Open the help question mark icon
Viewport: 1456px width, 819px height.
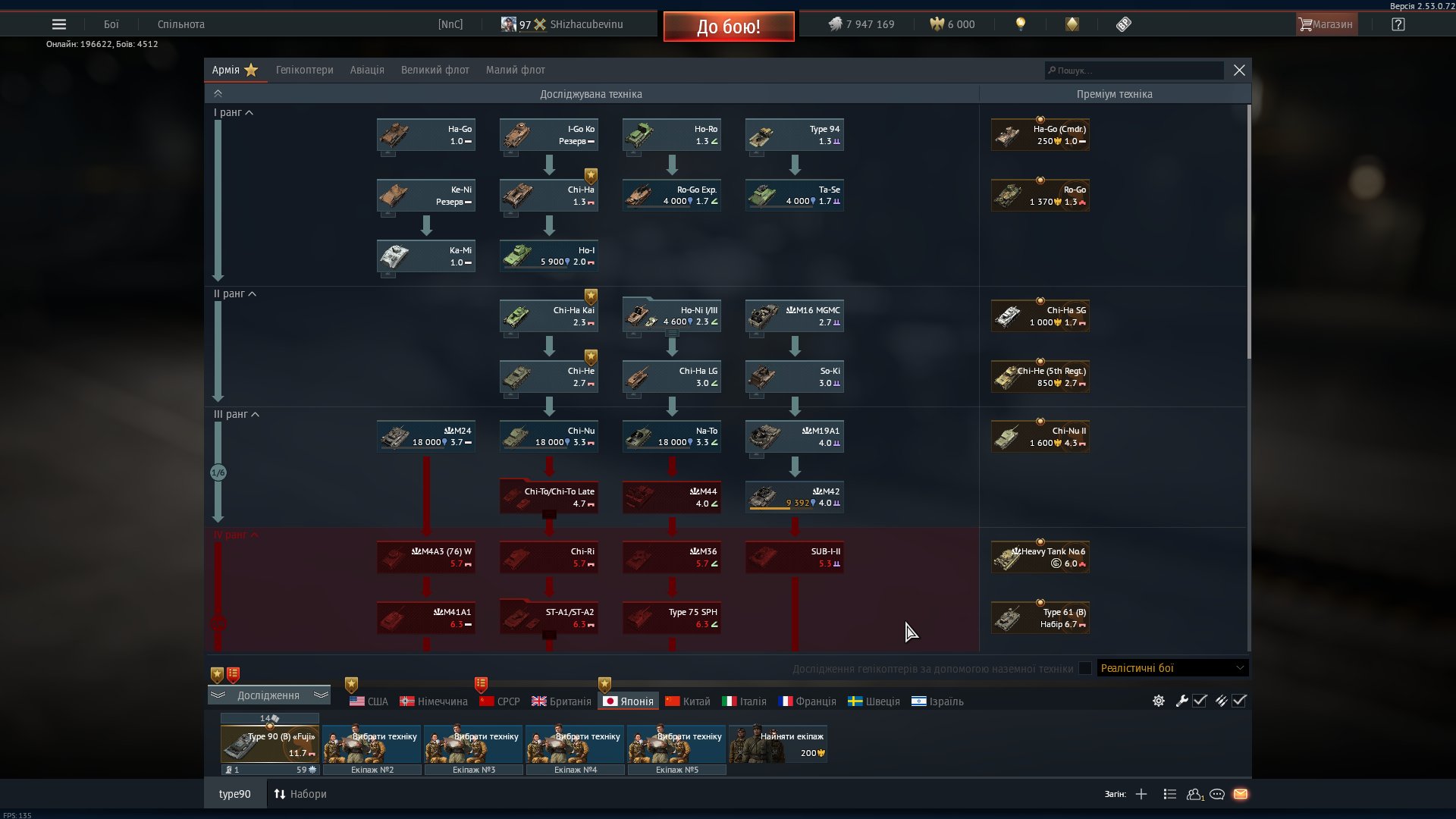(x=1398, y=24)
